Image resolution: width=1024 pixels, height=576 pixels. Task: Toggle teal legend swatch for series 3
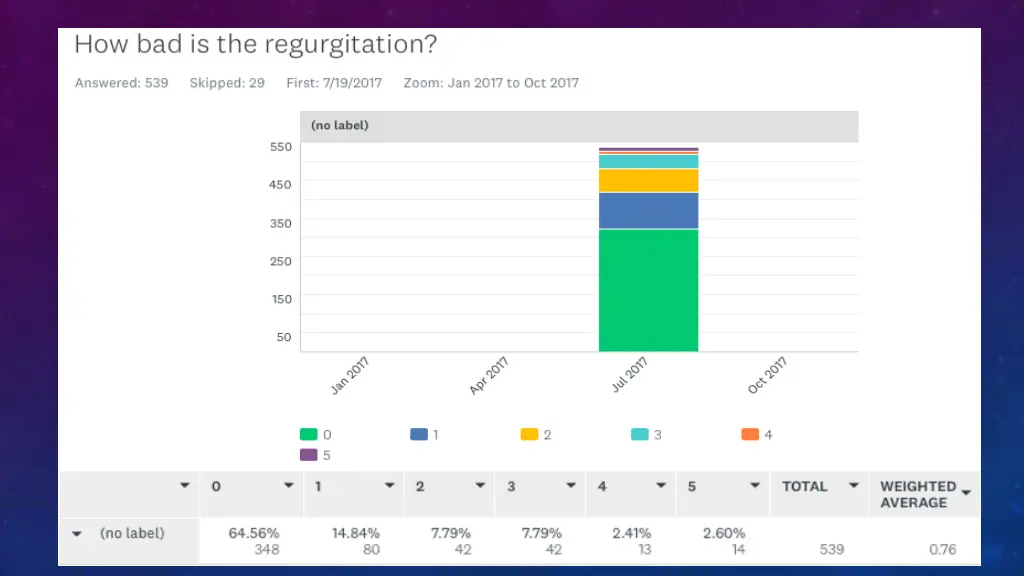[x=639, y=434]
